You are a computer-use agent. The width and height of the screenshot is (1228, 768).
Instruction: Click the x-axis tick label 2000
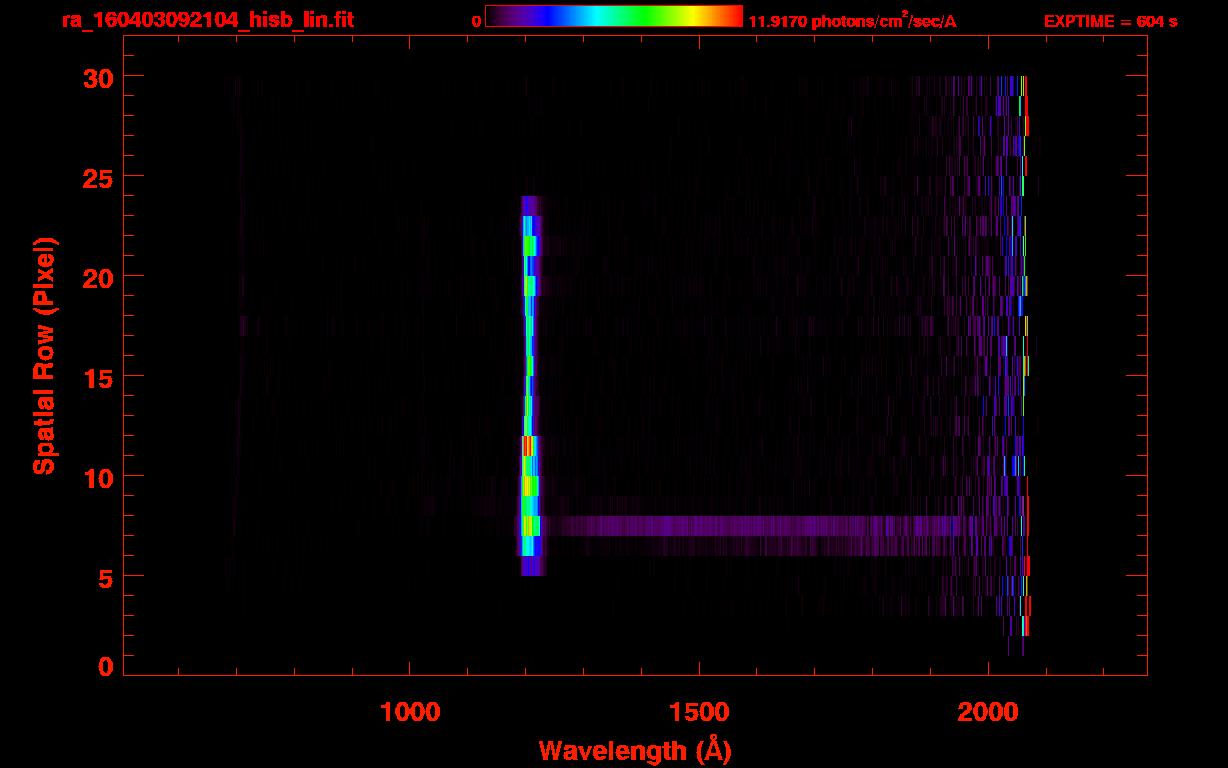(x=988, y=712)
